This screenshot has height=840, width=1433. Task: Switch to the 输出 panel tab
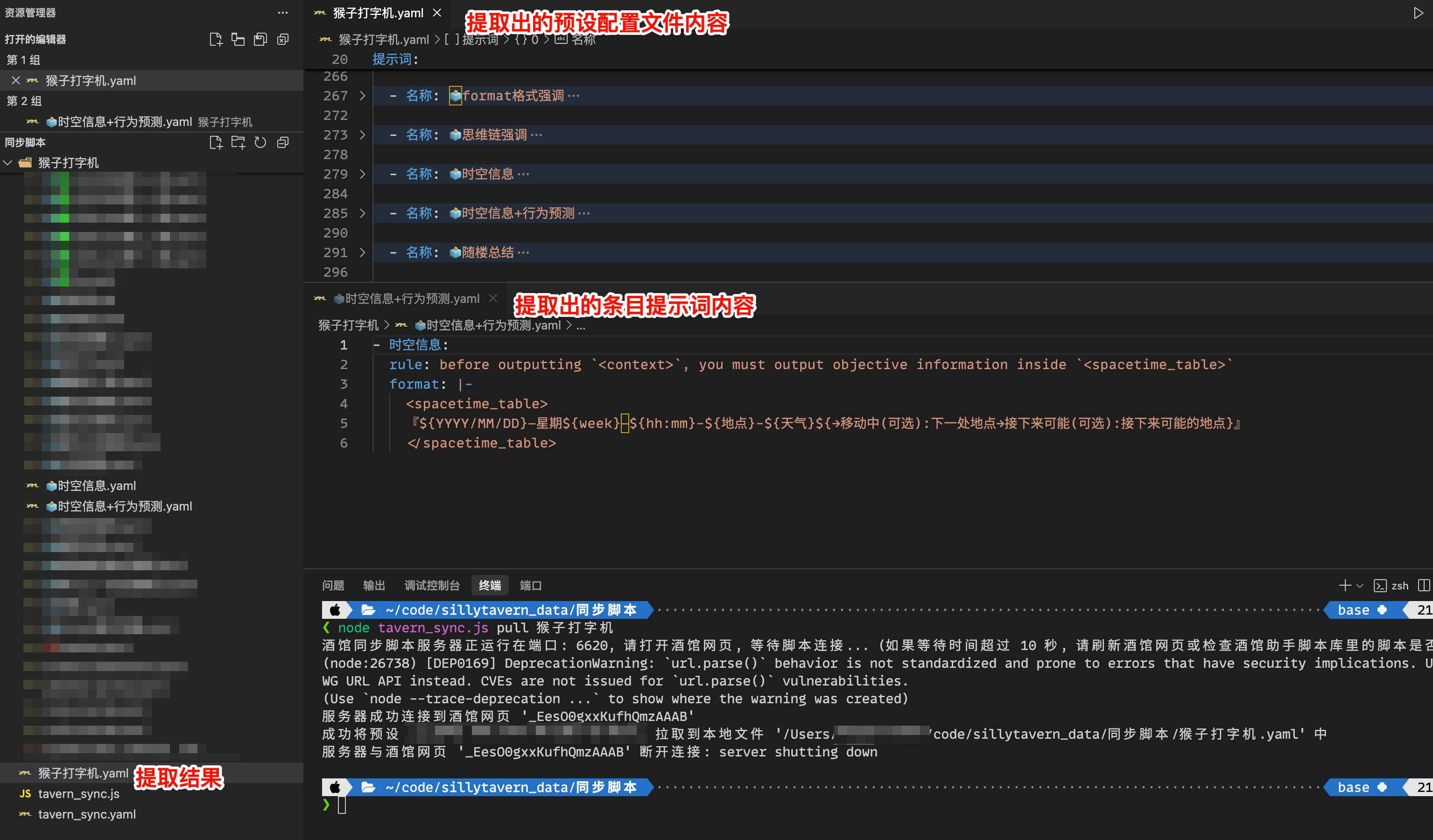pyautogui.click(x=374, y=585)
